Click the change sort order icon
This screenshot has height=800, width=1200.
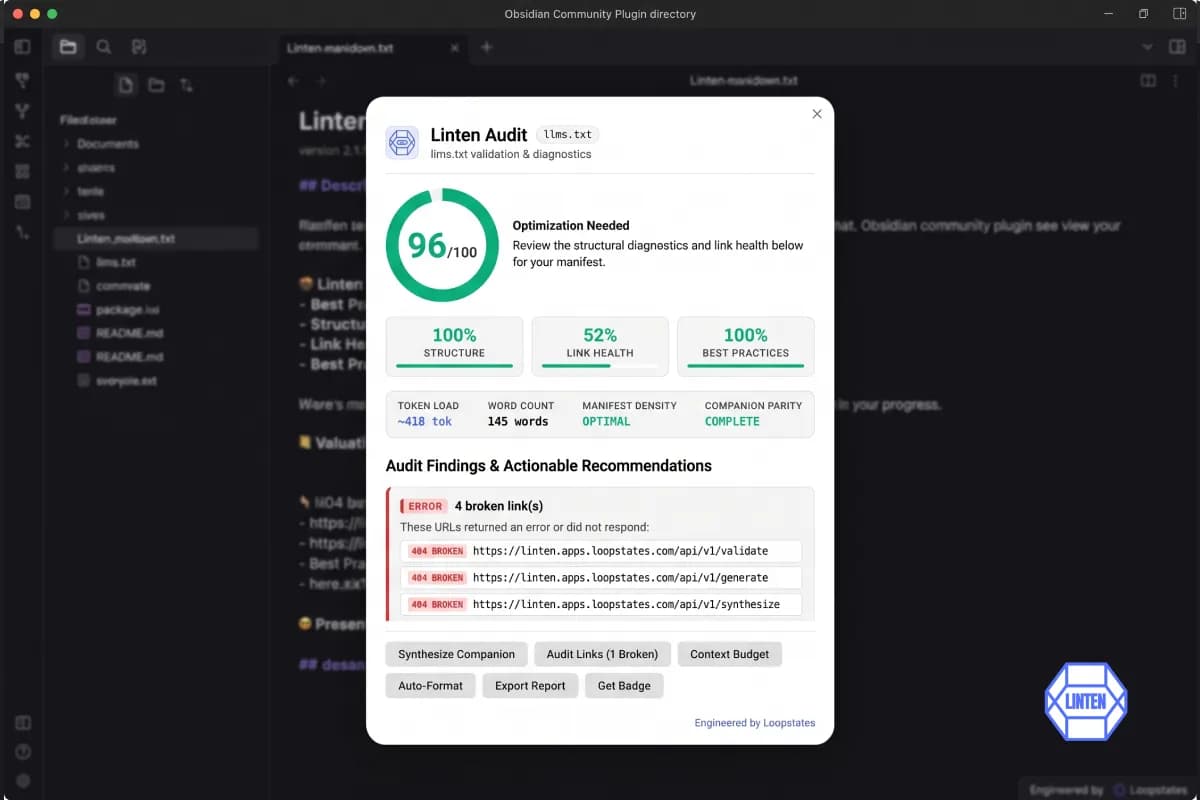(x=186, y=85)
